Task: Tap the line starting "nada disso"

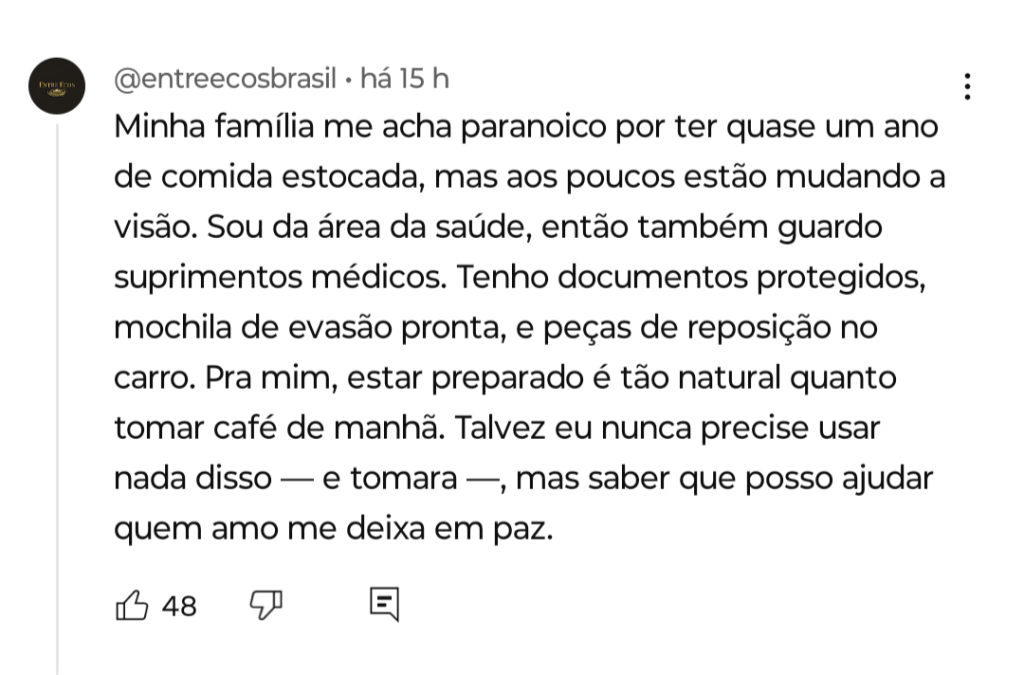Action: click(523, 478)
